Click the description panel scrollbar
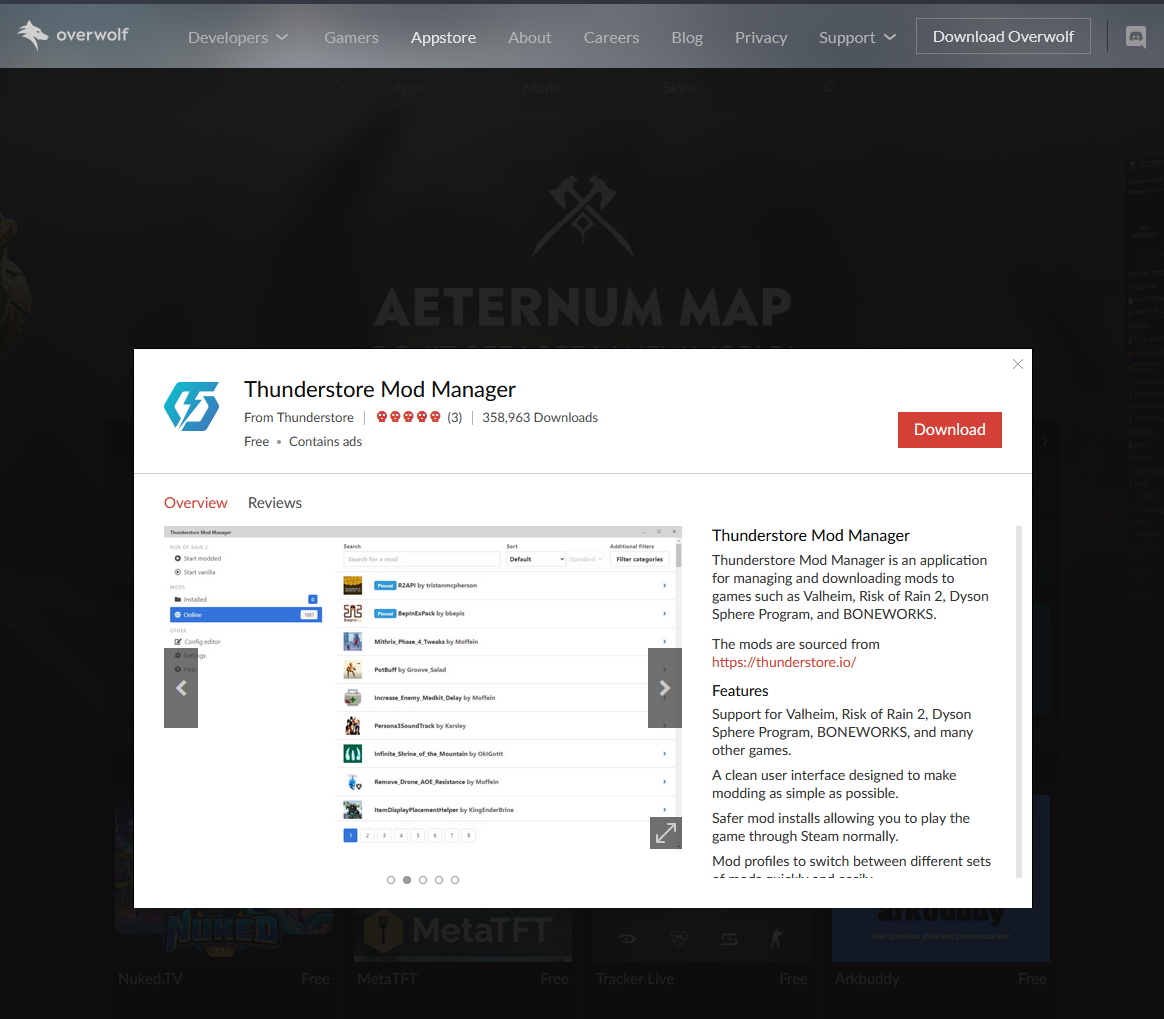 tap(1018, 701)
